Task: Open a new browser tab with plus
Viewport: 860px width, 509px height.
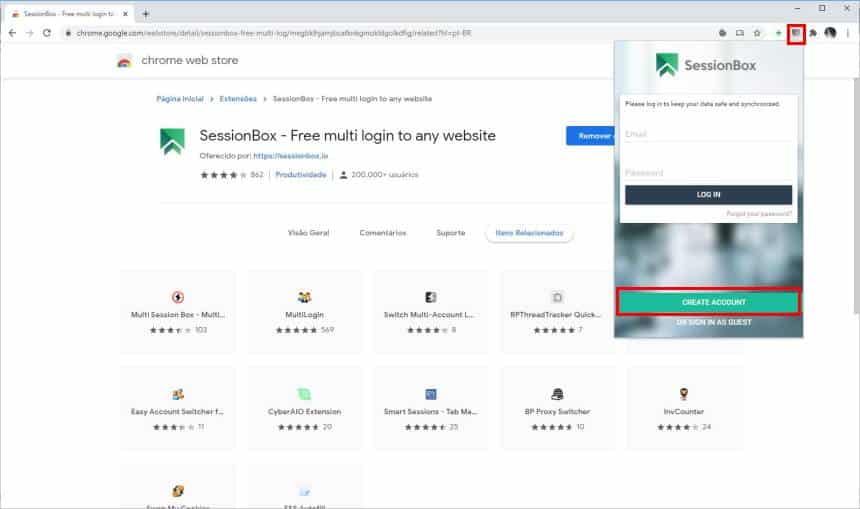Action: 145,14
